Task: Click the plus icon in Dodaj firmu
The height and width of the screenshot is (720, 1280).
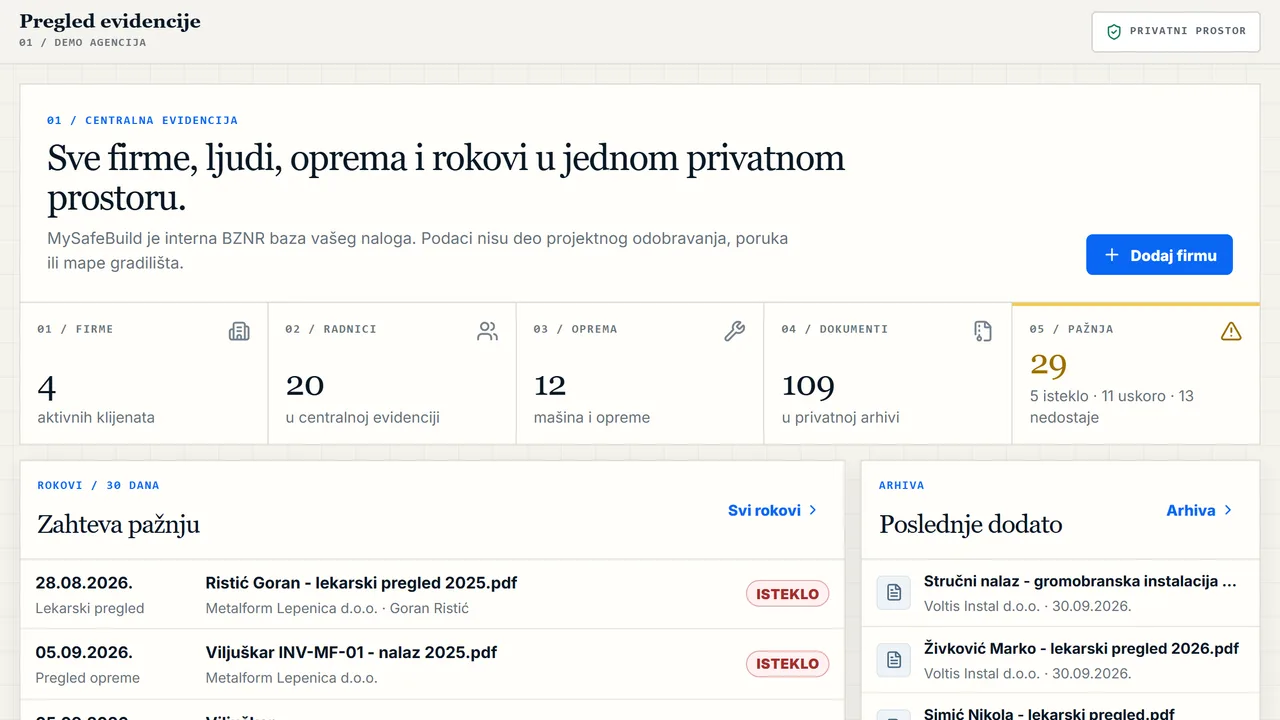Action: 1111,255
